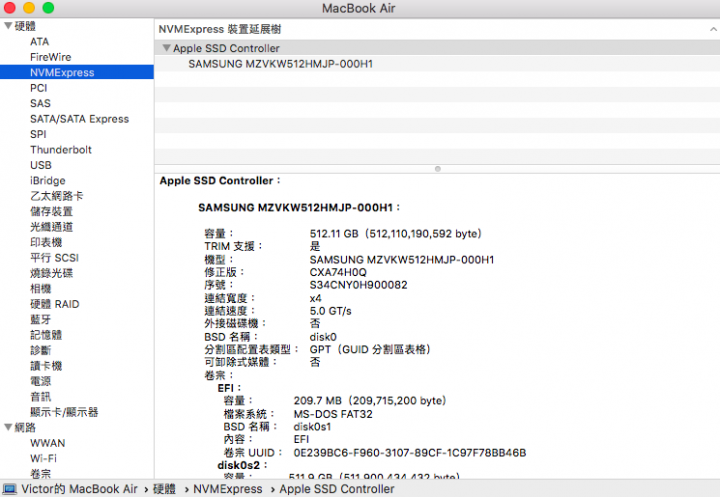The width and height of the screenshot is (720, 497).
Task: Click the MS-DOS FAT32 file system value
Action: pos(333,414)
